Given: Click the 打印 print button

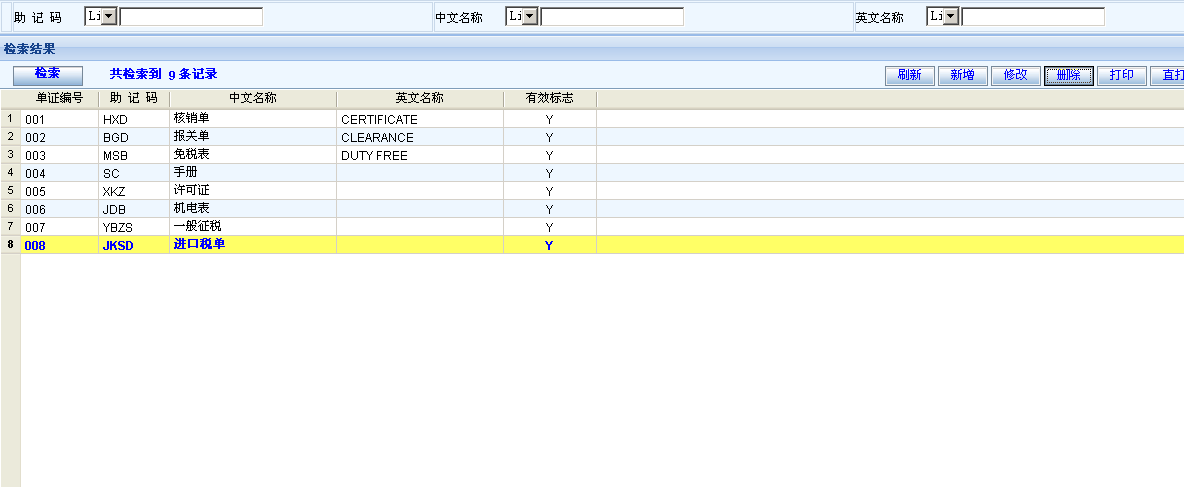Looking at the screenshot, I should [1121, 76].
